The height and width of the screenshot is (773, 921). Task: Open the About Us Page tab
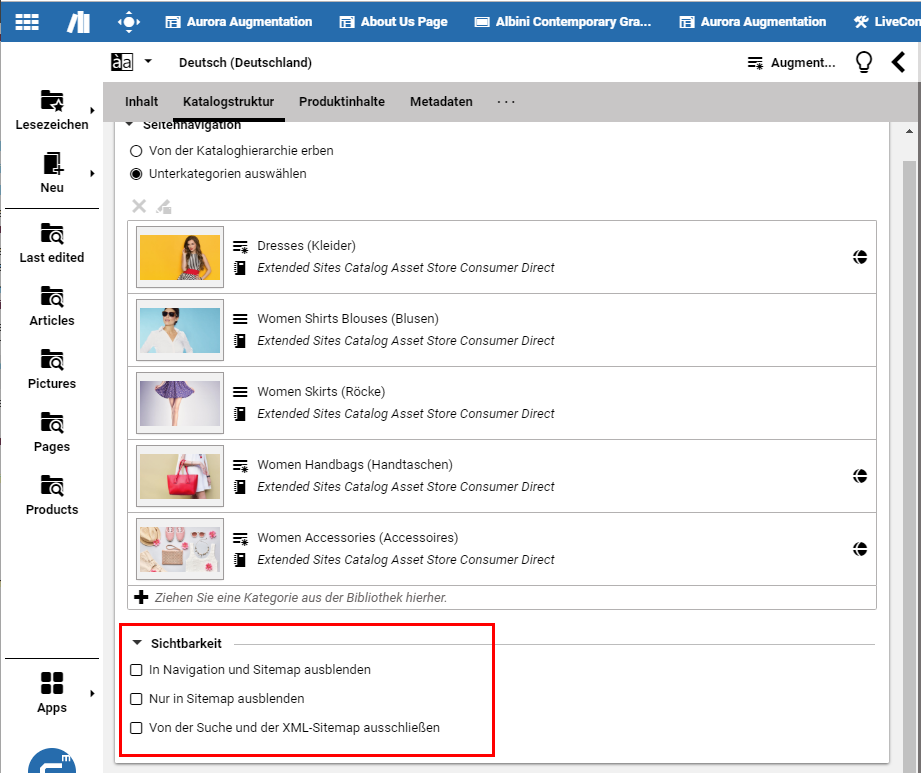(x=393, y=22)
